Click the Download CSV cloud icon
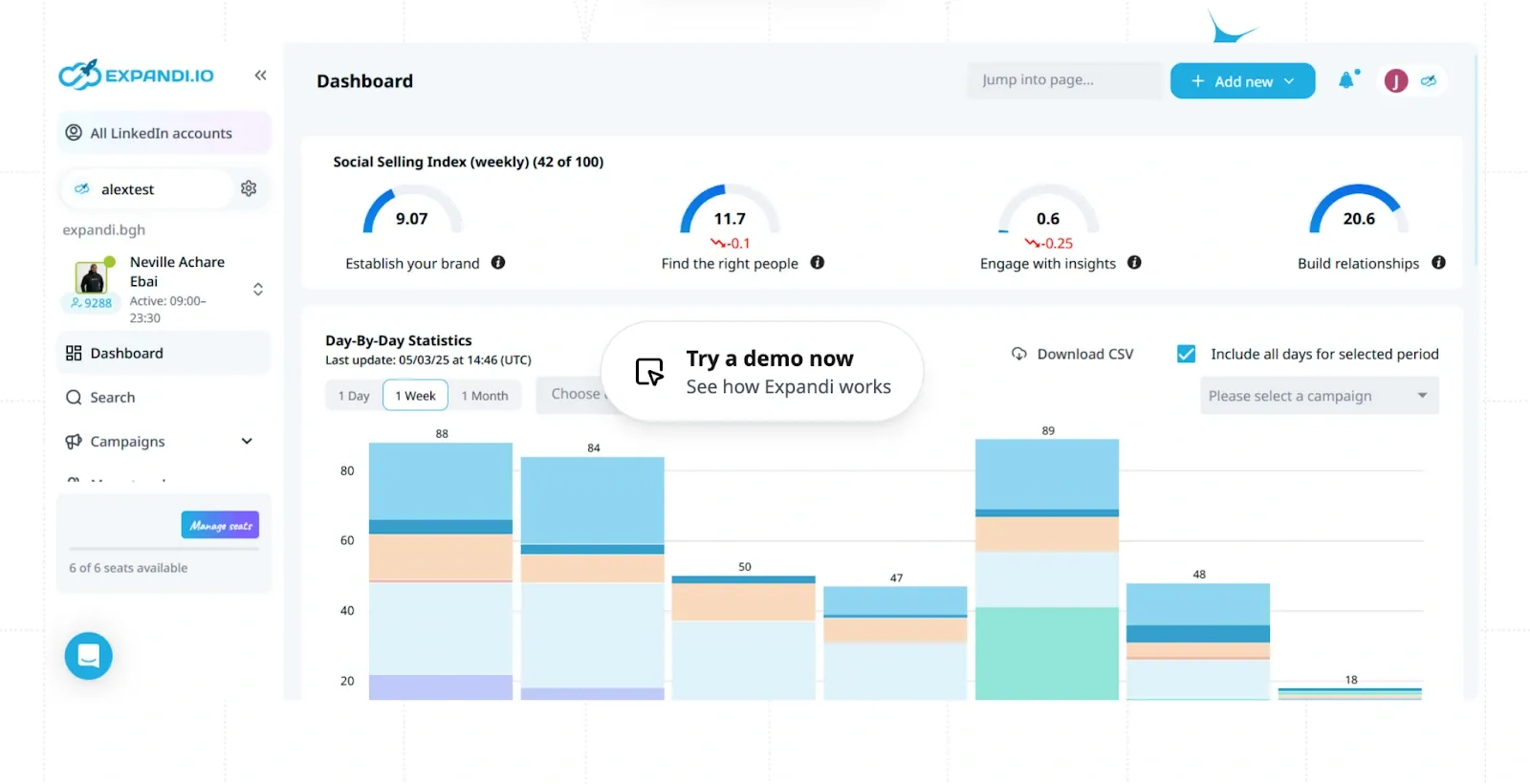1530x784 pixels. [1019, 354]
